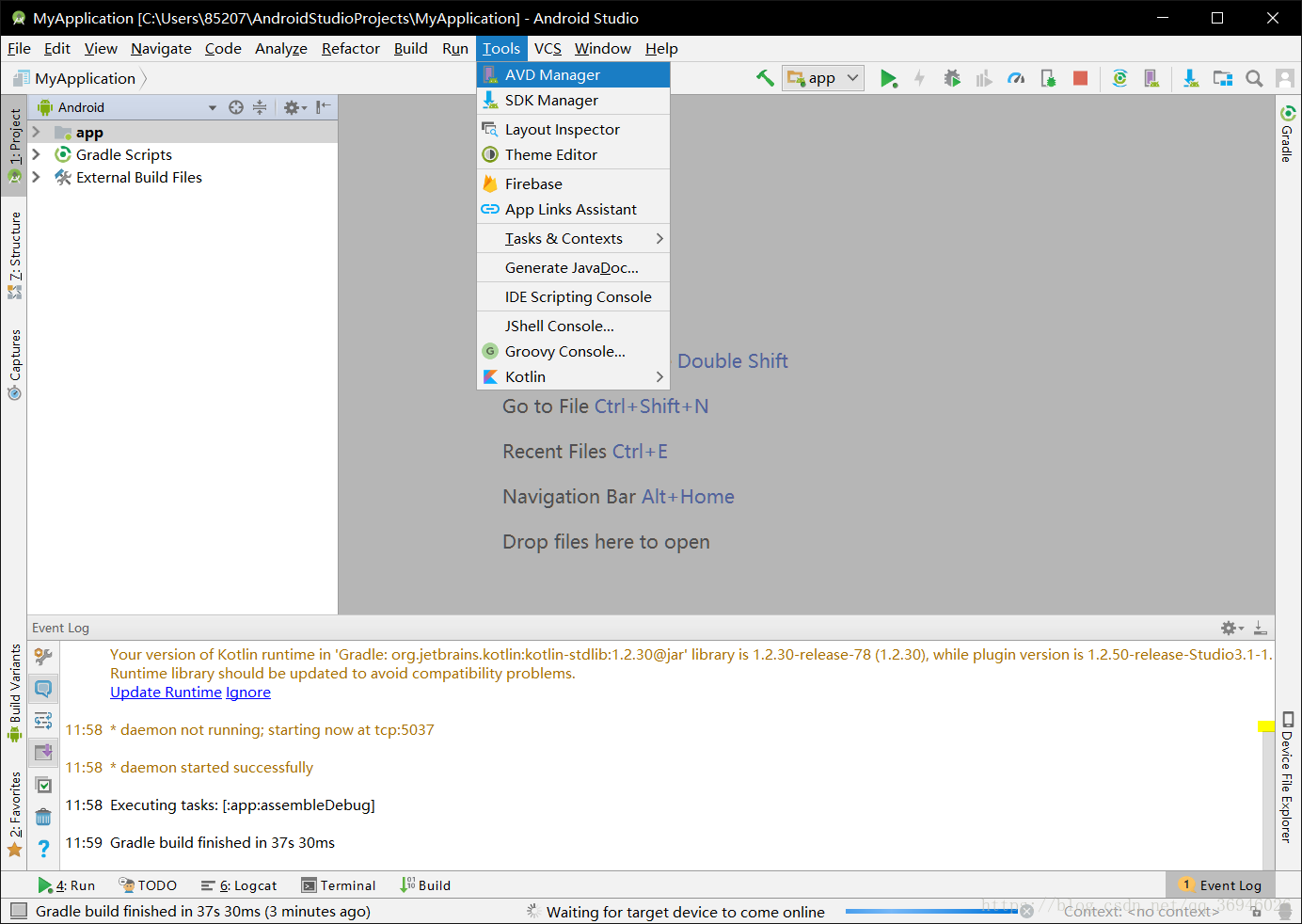1302x924 pixels.
Task: Toggle Use Soft Wraps in Event Log
Action: [43, 721]
